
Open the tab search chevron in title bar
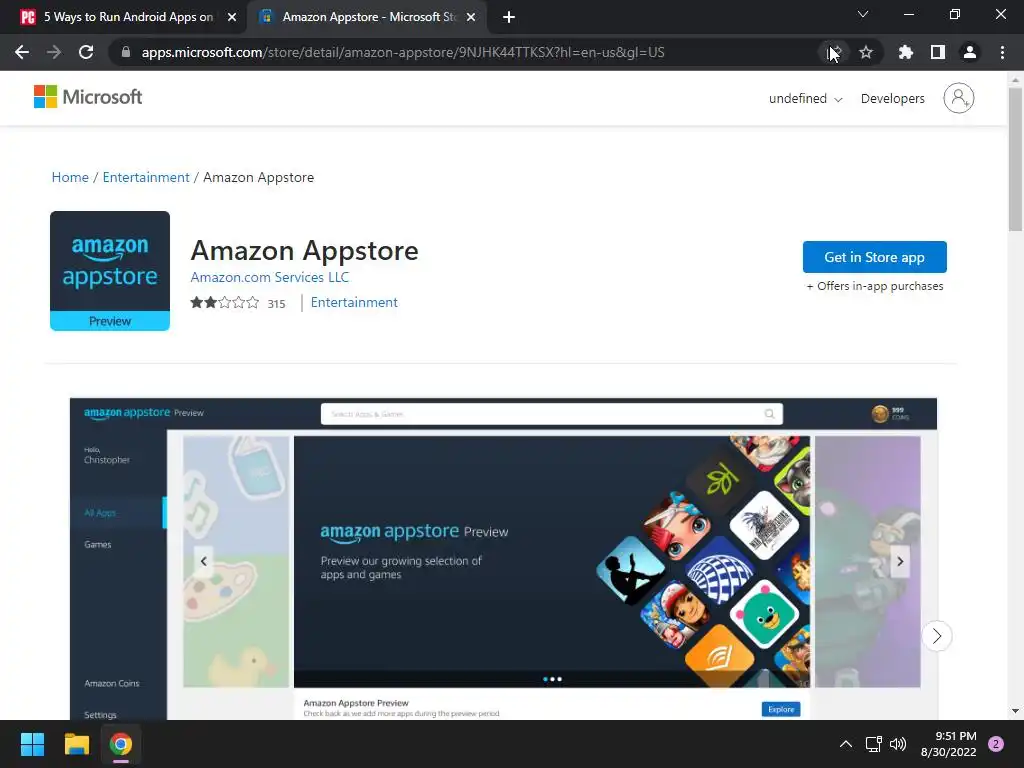coord(863,14)
